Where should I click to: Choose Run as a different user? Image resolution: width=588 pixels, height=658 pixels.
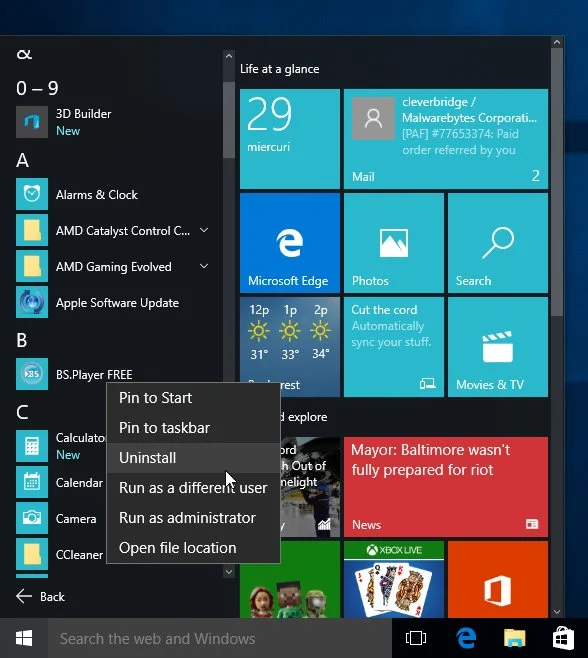(193, 488)
